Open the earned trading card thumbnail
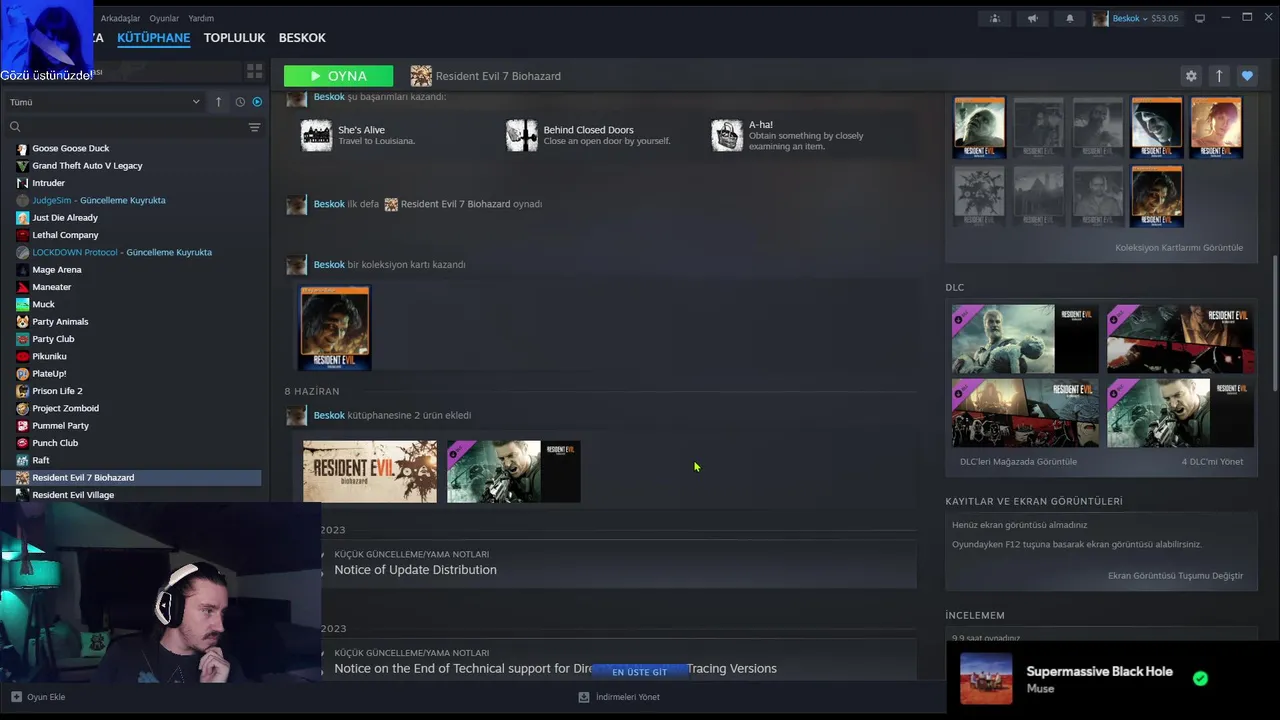The image size is (1280, 720). pyautogui.click(x=335, y=329)
